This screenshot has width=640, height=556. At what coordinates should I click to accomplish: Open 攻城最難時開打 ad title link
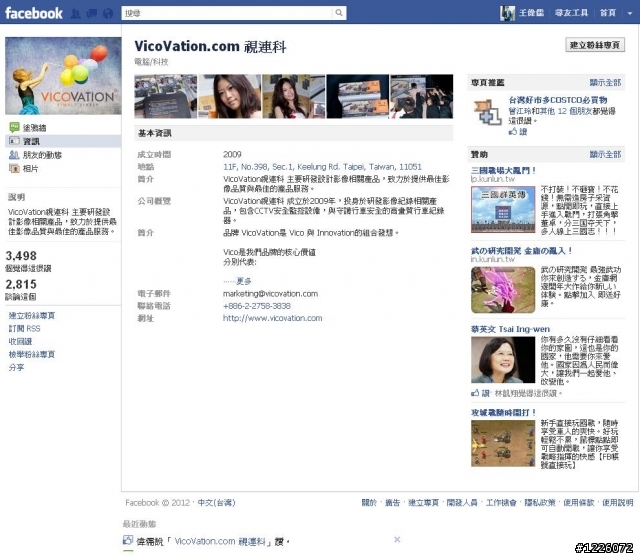[503, 413]
